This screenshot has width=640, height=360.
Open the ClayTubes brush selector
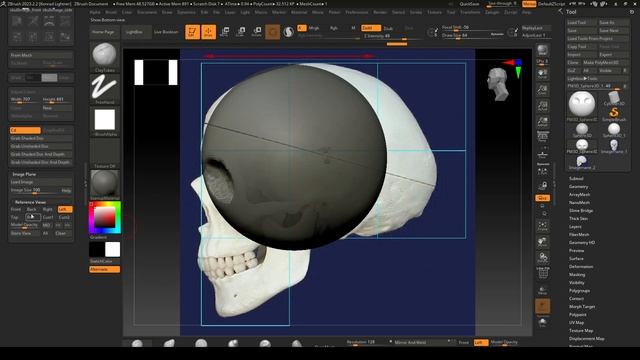[104, 57]
